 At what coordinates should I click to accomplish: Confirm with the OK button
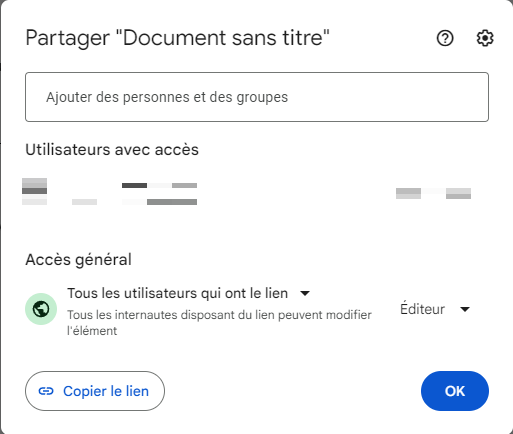[x=455, y=391]
